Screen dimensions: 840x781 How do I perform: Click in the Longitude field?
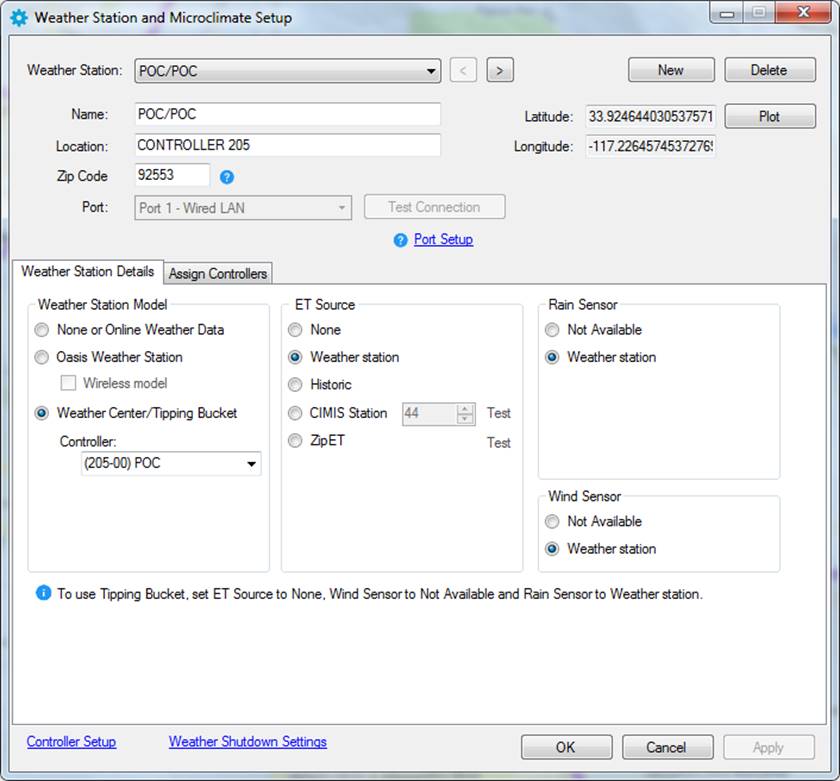pyautogui.click(x=650, y=146)
